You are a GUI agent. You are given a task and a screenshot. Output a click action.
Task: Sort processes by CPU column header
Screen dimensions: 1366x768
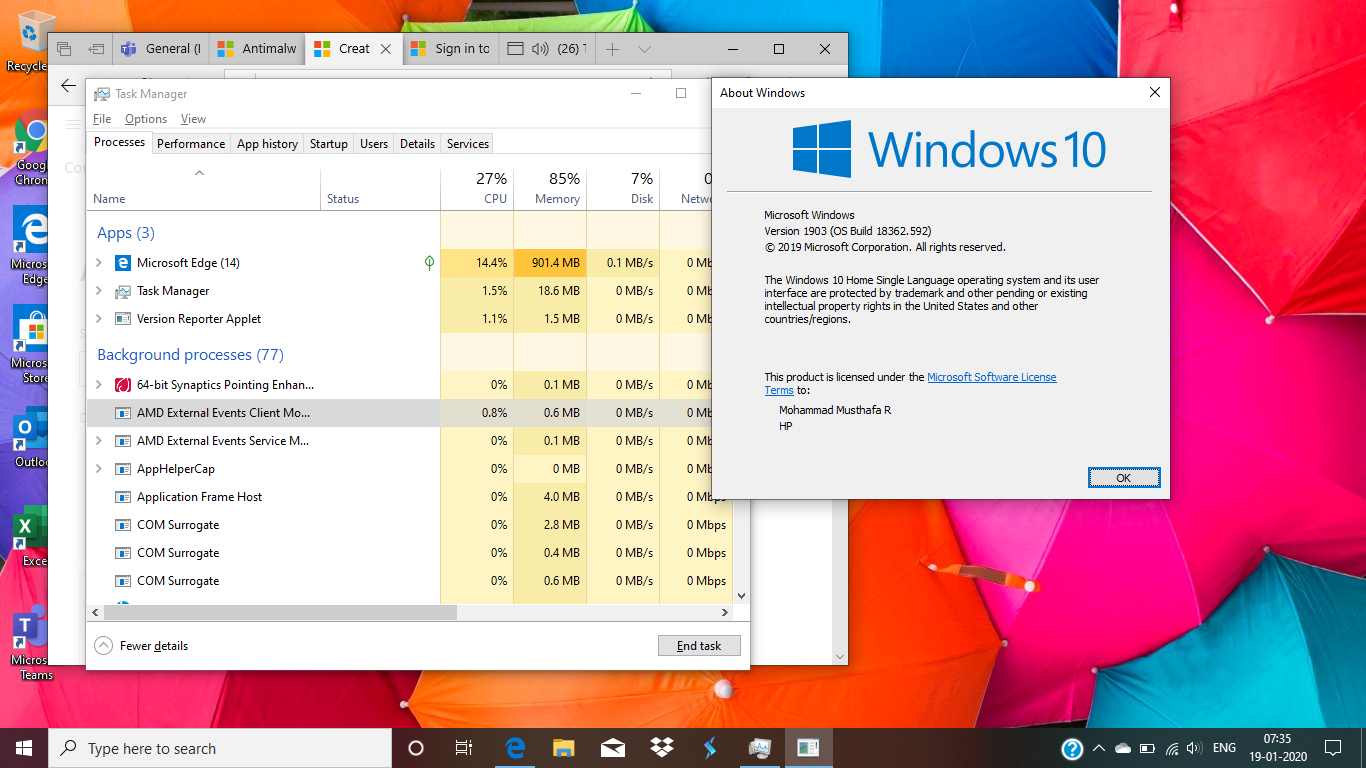point(477,188)
